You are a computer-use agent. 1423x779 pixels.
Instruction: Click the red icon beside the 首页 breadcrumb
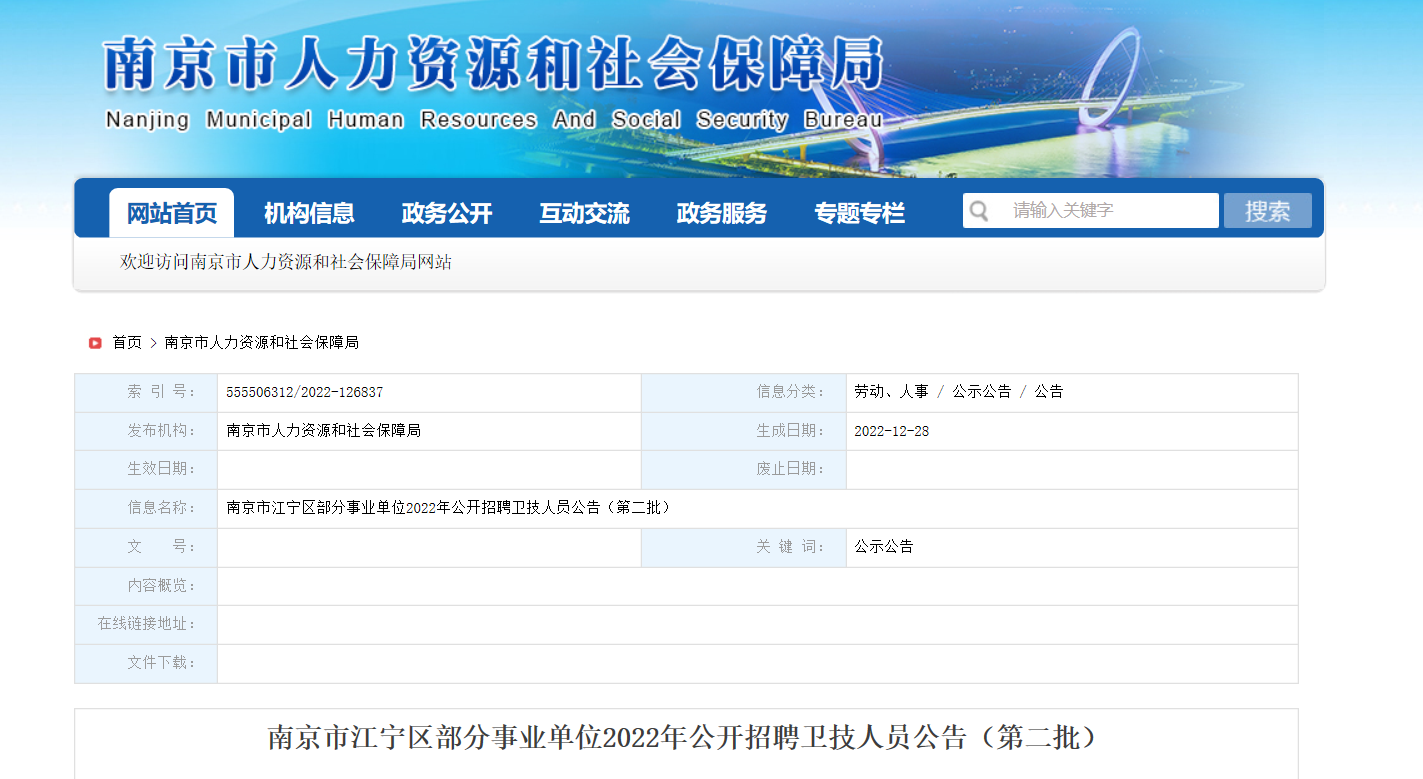pos(95,343)
